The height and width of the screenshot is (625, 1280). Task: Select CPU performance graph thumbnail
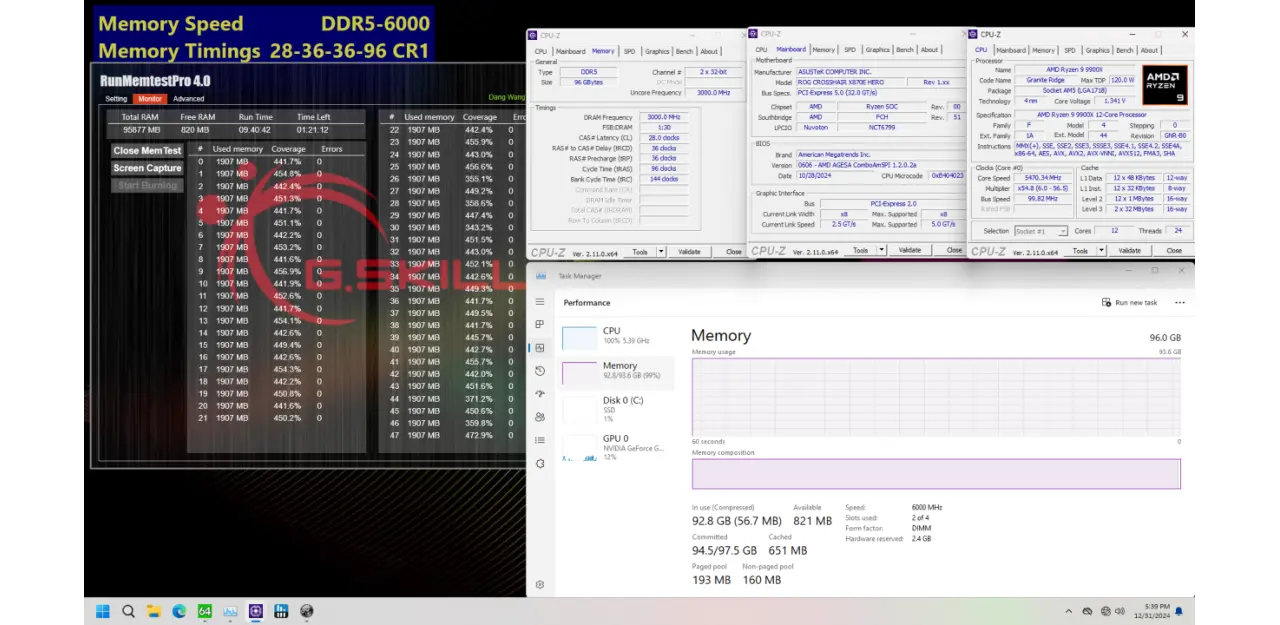click(x=579, y=338)
